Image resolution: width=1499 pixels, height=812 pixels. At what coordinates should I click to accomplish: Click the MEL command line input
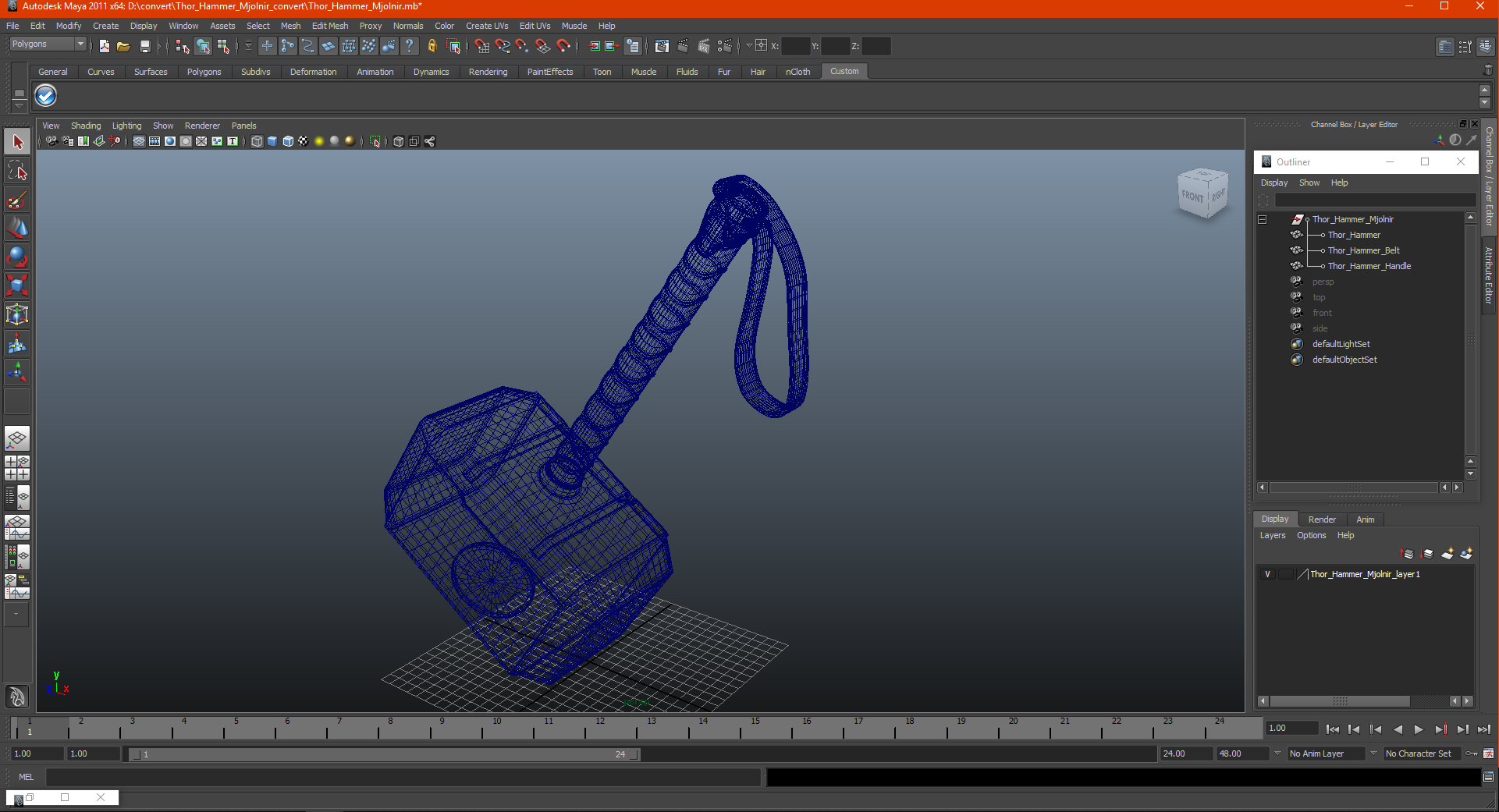[403, 777]
